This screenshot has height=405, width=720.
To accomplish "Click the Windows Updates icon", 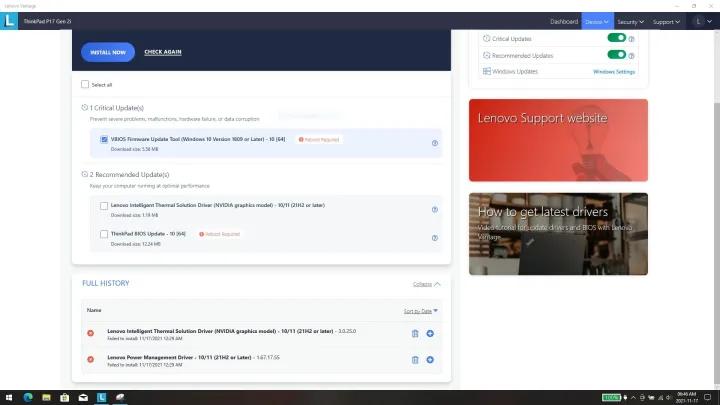I will pyautogui.click(x=487, y=71).
